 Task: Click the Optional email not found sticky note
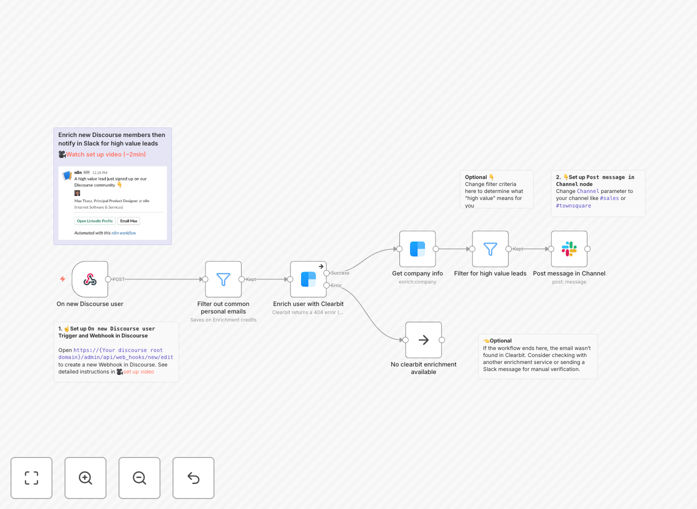coord(538,357)
